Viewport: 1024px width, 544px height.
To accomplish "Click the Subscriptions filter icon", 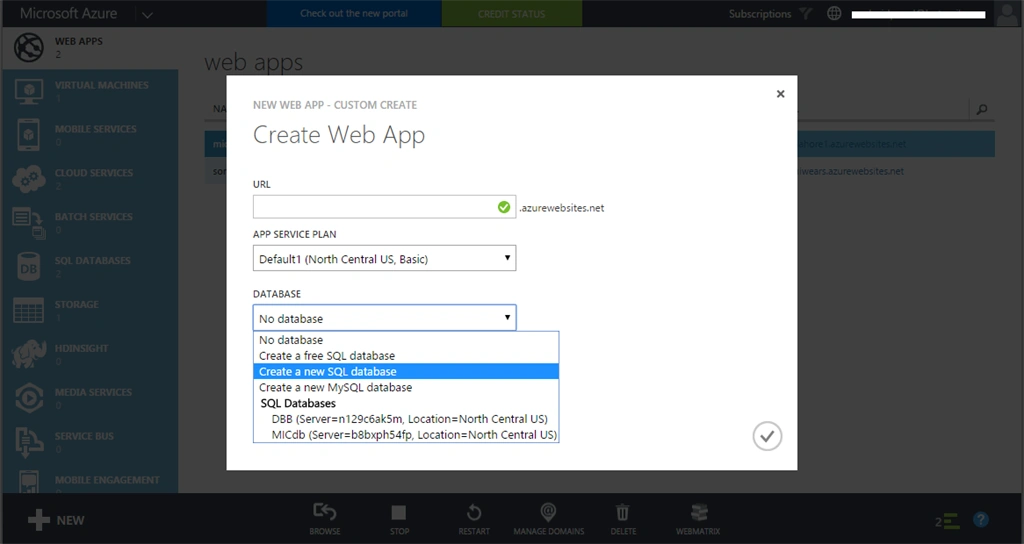I will 806,14.
